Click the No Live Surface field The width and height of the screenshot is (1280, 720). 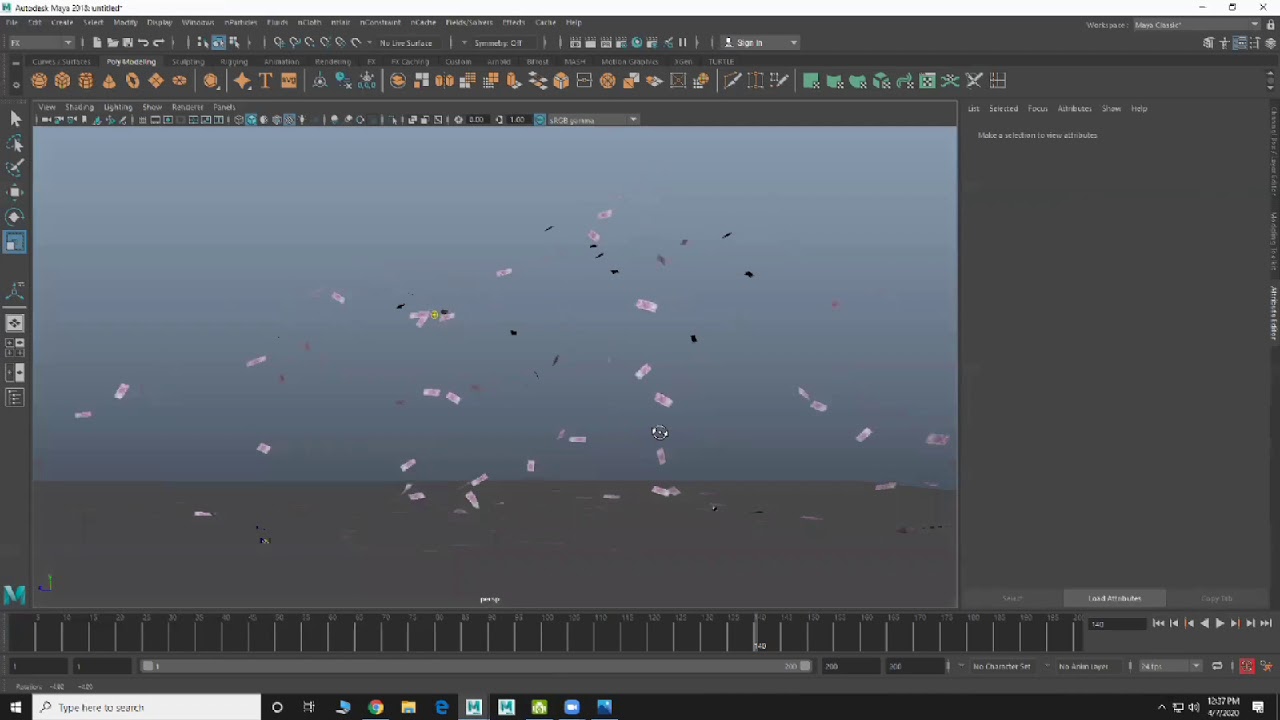(x=405, y=43)
